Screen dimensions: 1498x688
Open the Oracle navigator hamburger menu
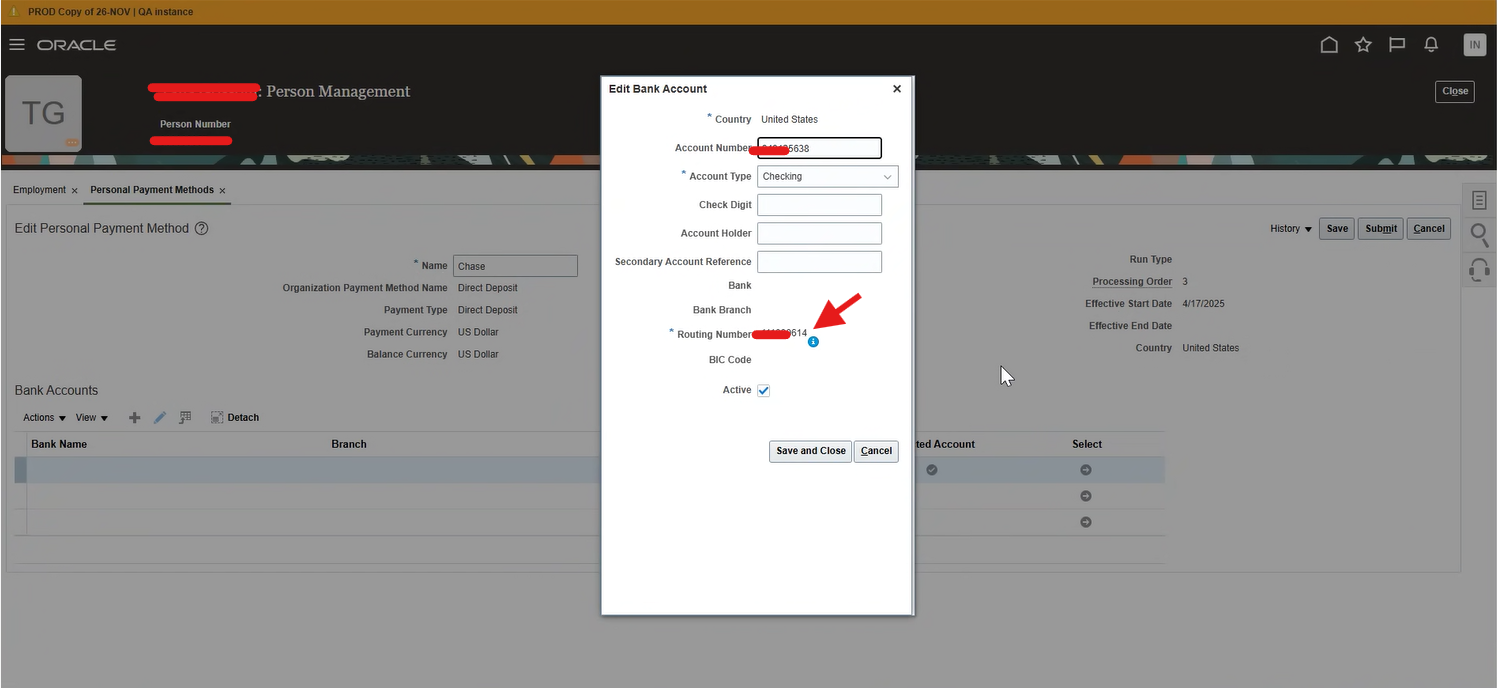pos(16,45)
